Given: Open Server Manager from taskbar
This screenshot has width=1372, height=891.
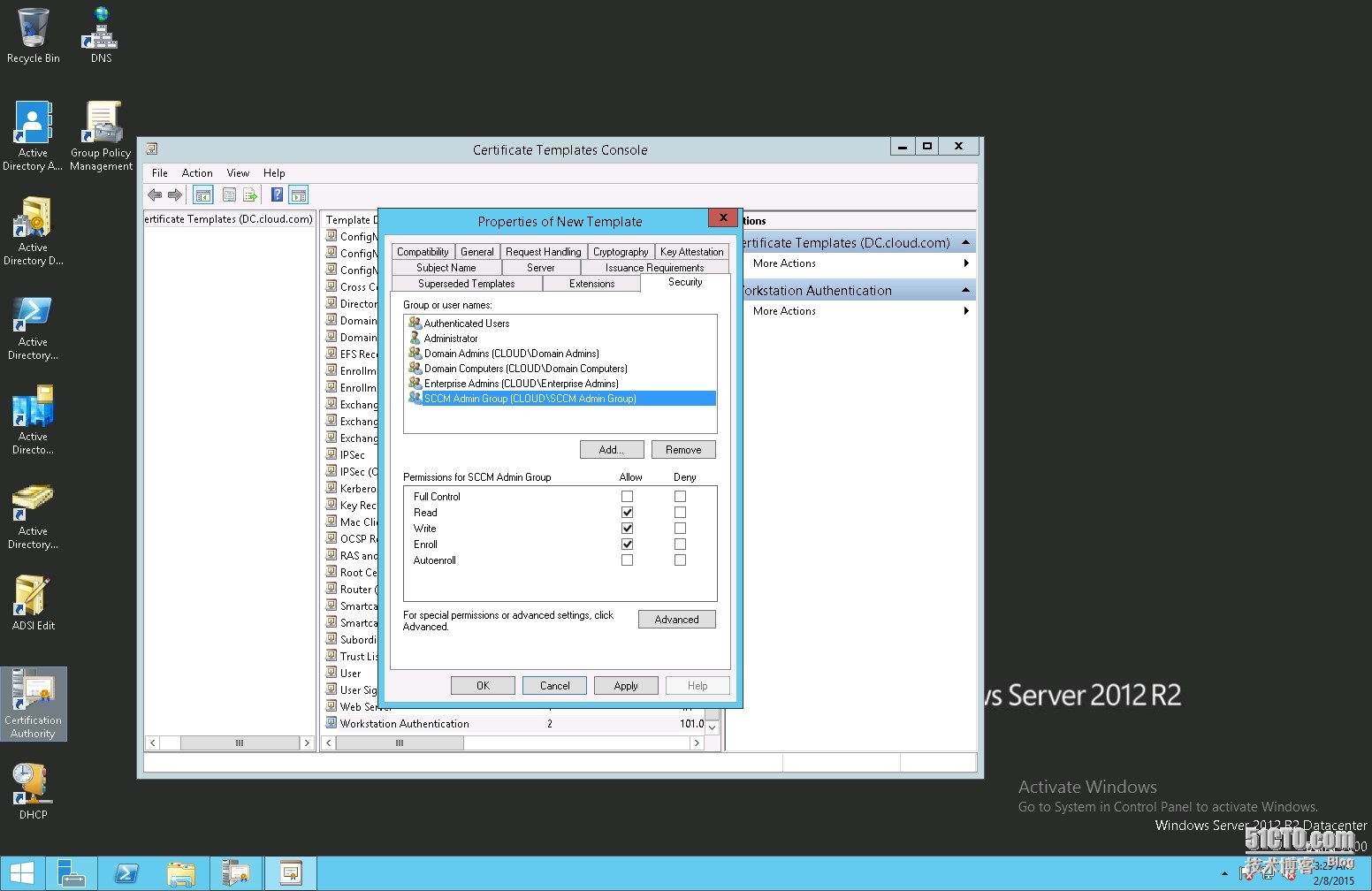Looking at the screenshot, I should (71, 873).
